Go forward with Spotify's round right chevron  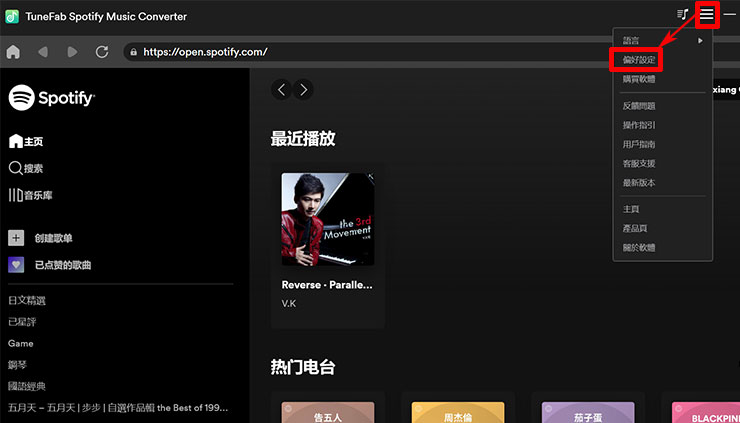pyautogui.click(x=303, y=89)
